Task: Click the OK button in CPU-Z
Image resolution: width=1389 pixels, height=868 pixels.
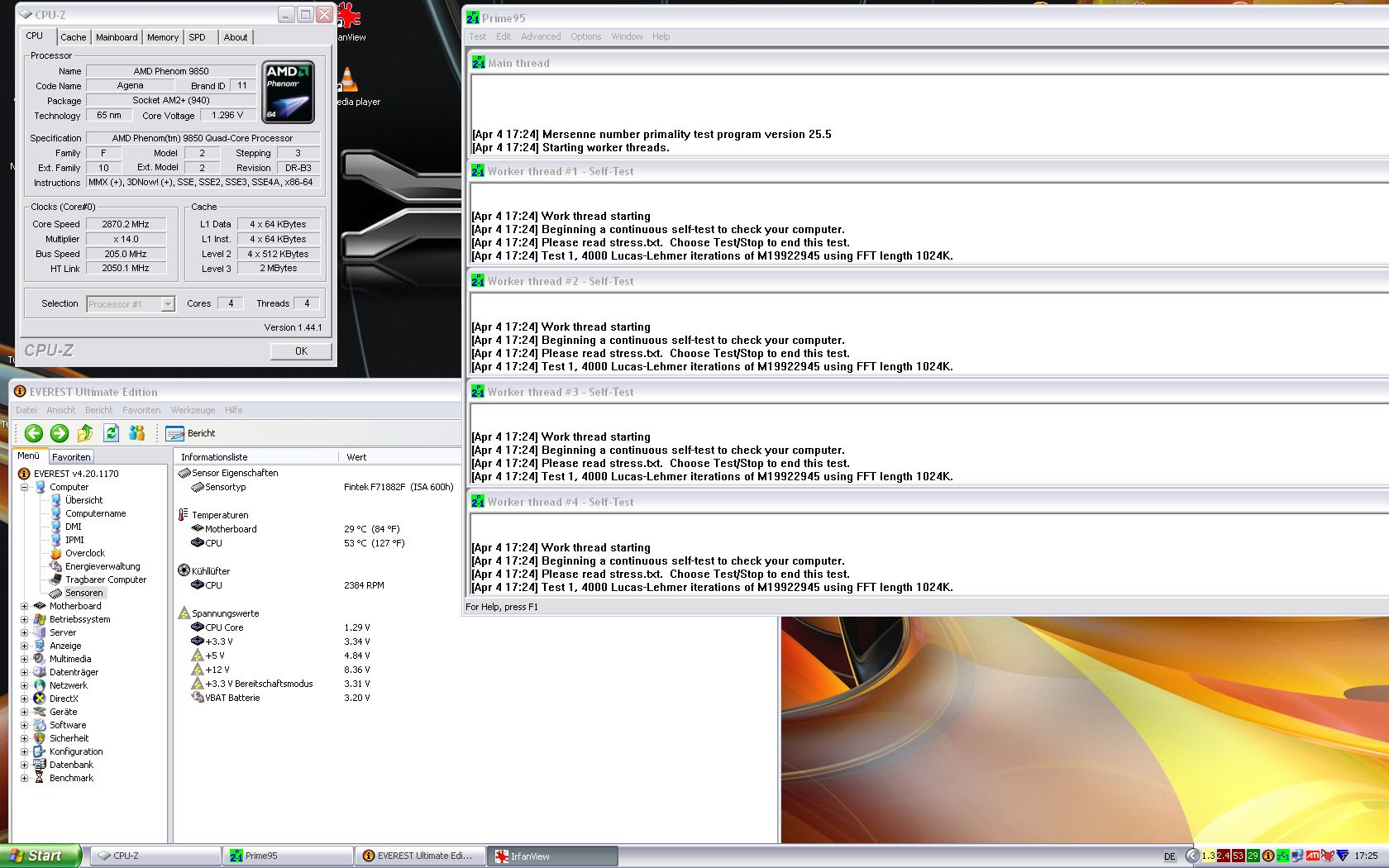Action: pyautogui.click(x=301, y=351)
